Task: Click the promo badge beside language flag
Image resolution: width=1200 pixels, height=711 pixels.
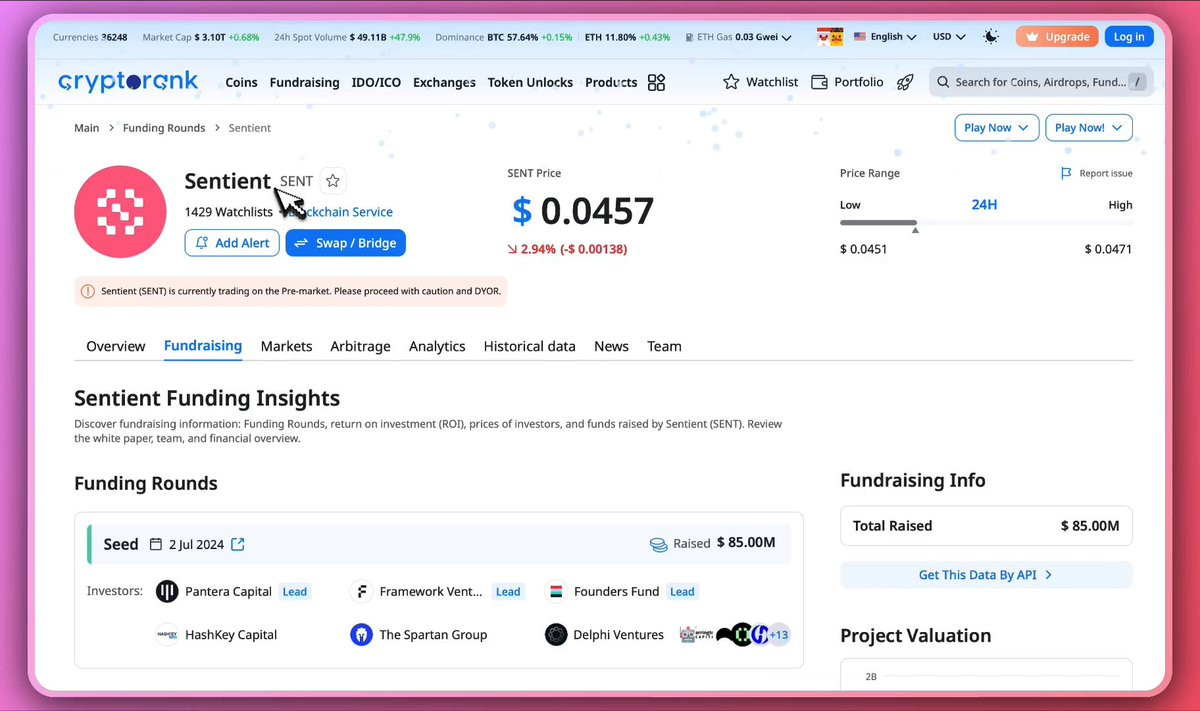Action: pyautogui.click(x=829, y=37)
